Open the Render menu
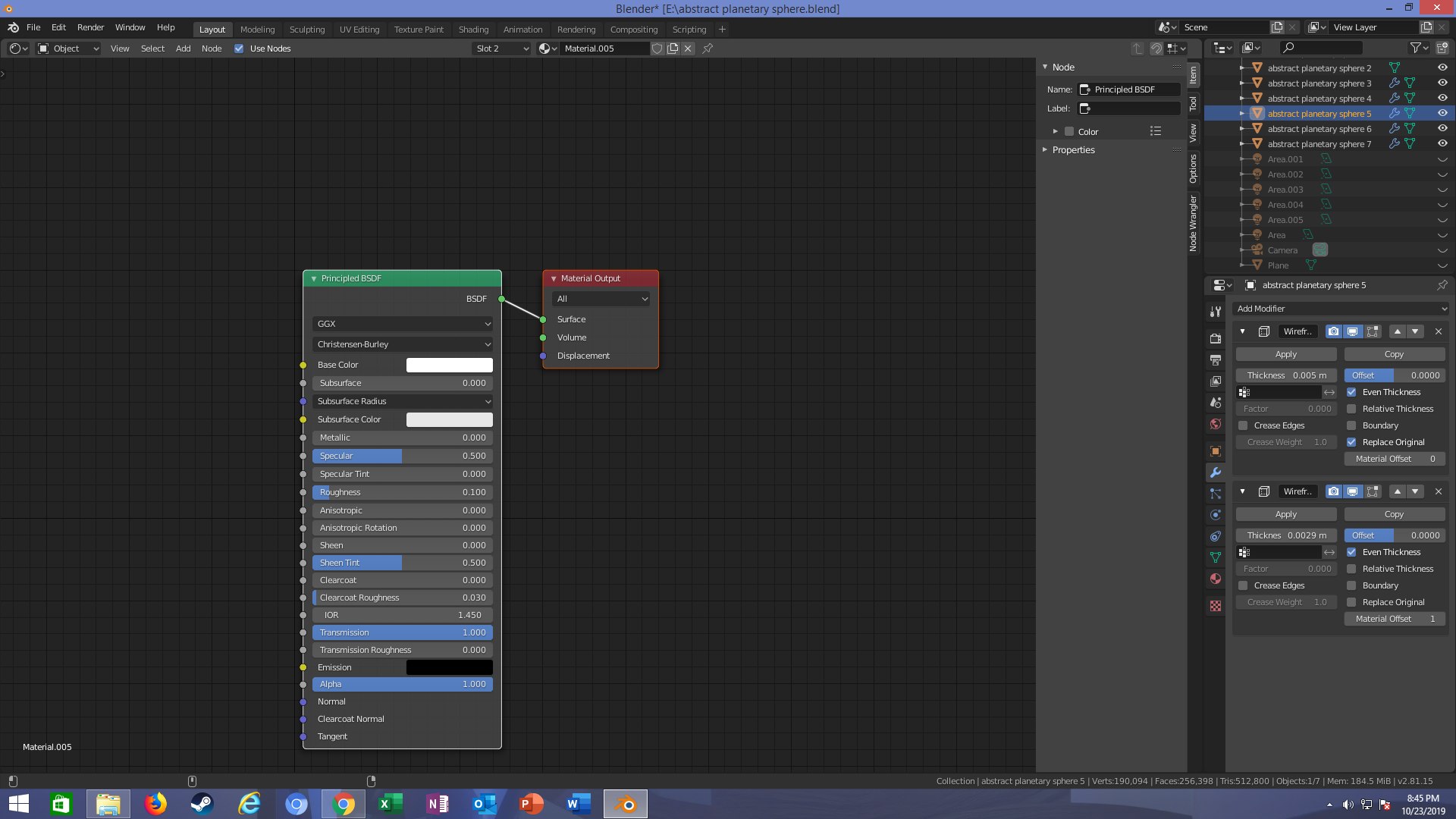This screenshot has height=819, width=1456. coord(90,27)
